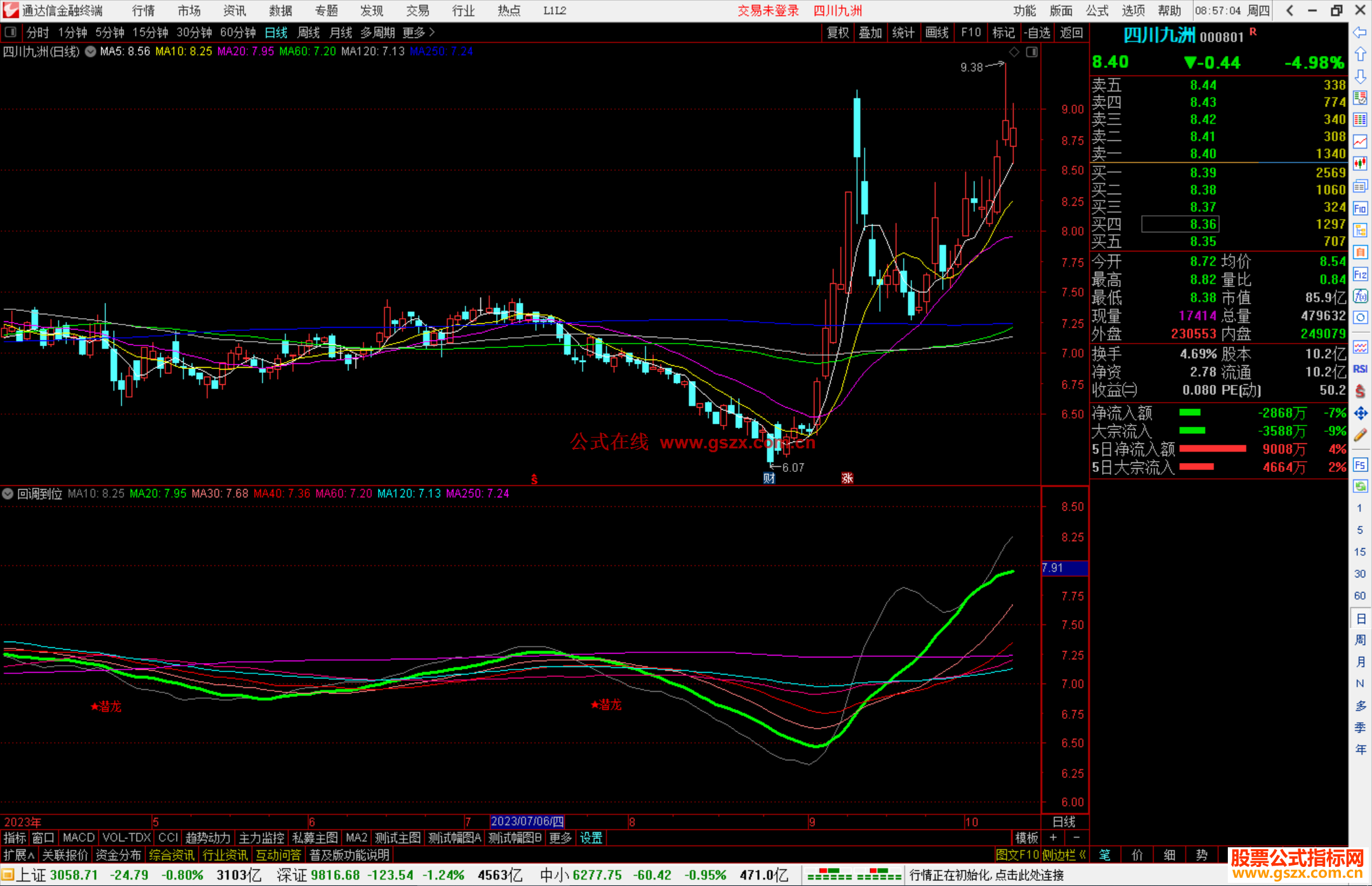Screen dimensions: 1372x886
Task: Toggle the 回调到位 indicator circle button
Action: (8, 493)
